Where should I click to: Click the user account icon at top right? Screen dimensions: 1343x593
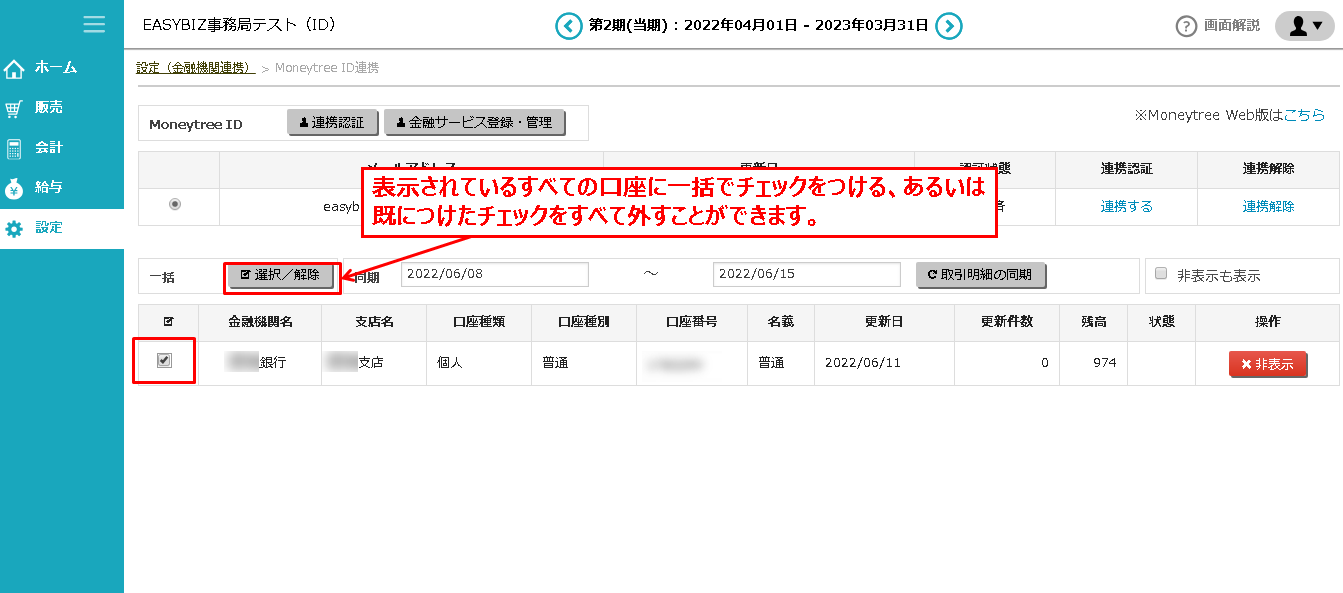pyautogui.click(x=1300, y=25)
